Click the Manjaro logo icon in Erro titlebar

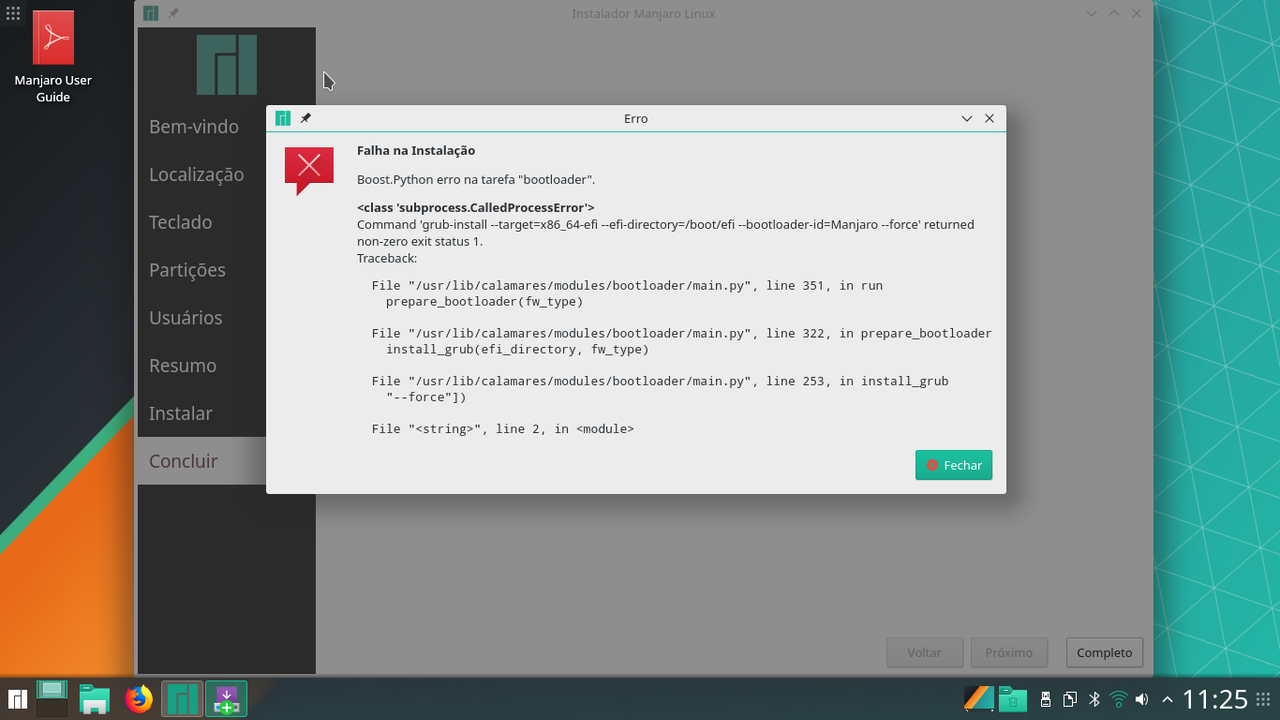point(283,118)
